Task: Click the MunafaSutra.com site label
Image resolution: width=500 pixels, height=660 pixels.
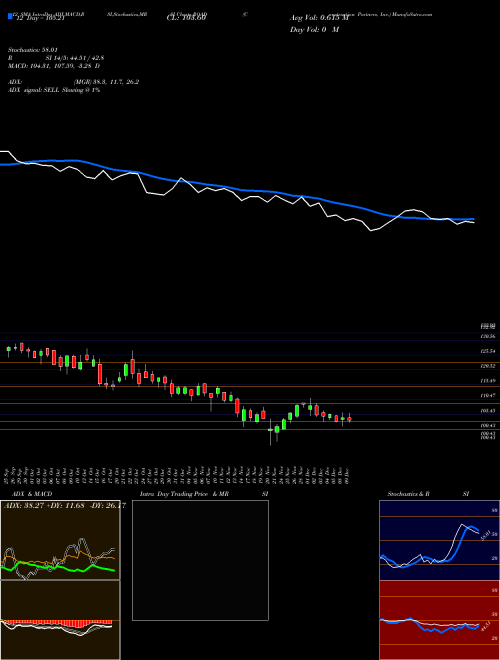Action: pyautogui.click(x=412, y=14)
